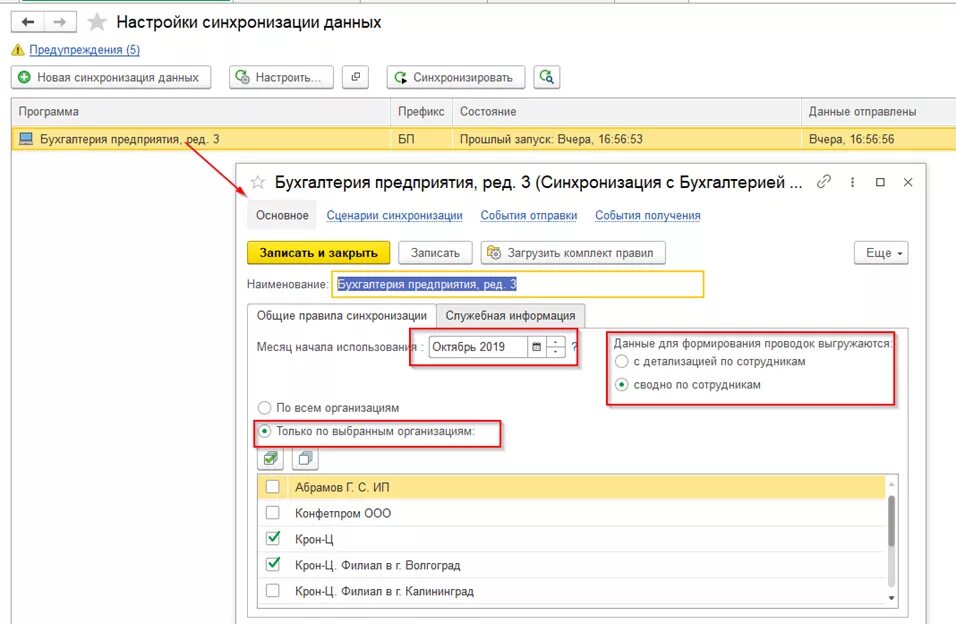Screen dimensions: 956x624
Task: Increase the month with the up arrow
Action: pos(555,342)
